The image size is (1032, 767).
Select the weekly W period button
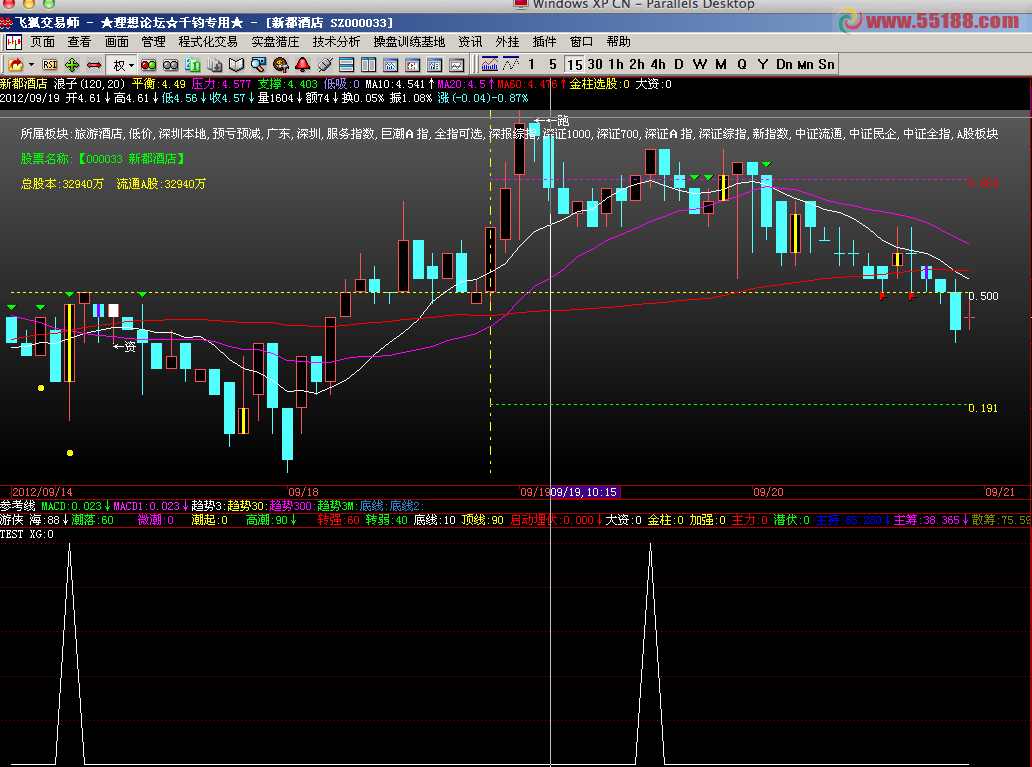click(x=699, y=64)
